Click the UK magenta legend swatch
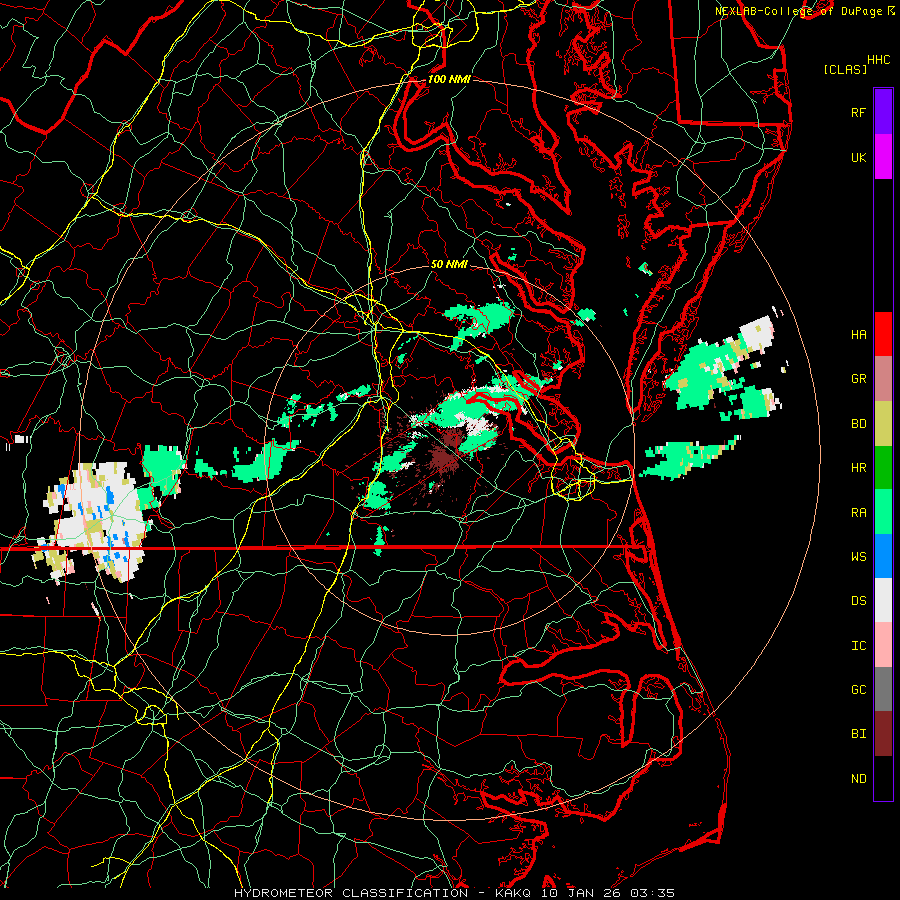This screenshot has height=900, width=900. [883, 157]
